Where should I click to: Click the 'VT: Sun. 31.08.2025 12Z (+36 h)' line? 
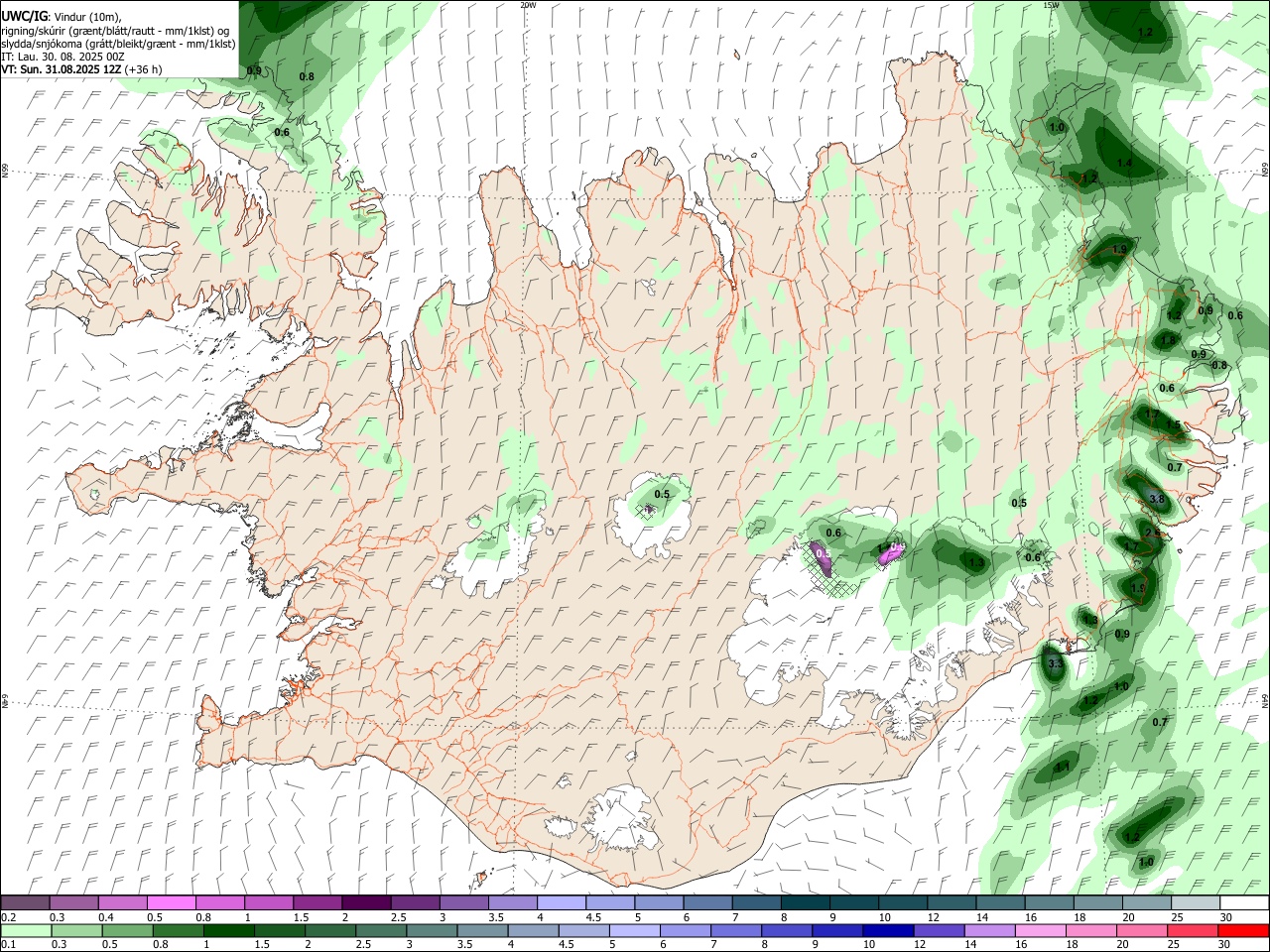pos(81,69)
